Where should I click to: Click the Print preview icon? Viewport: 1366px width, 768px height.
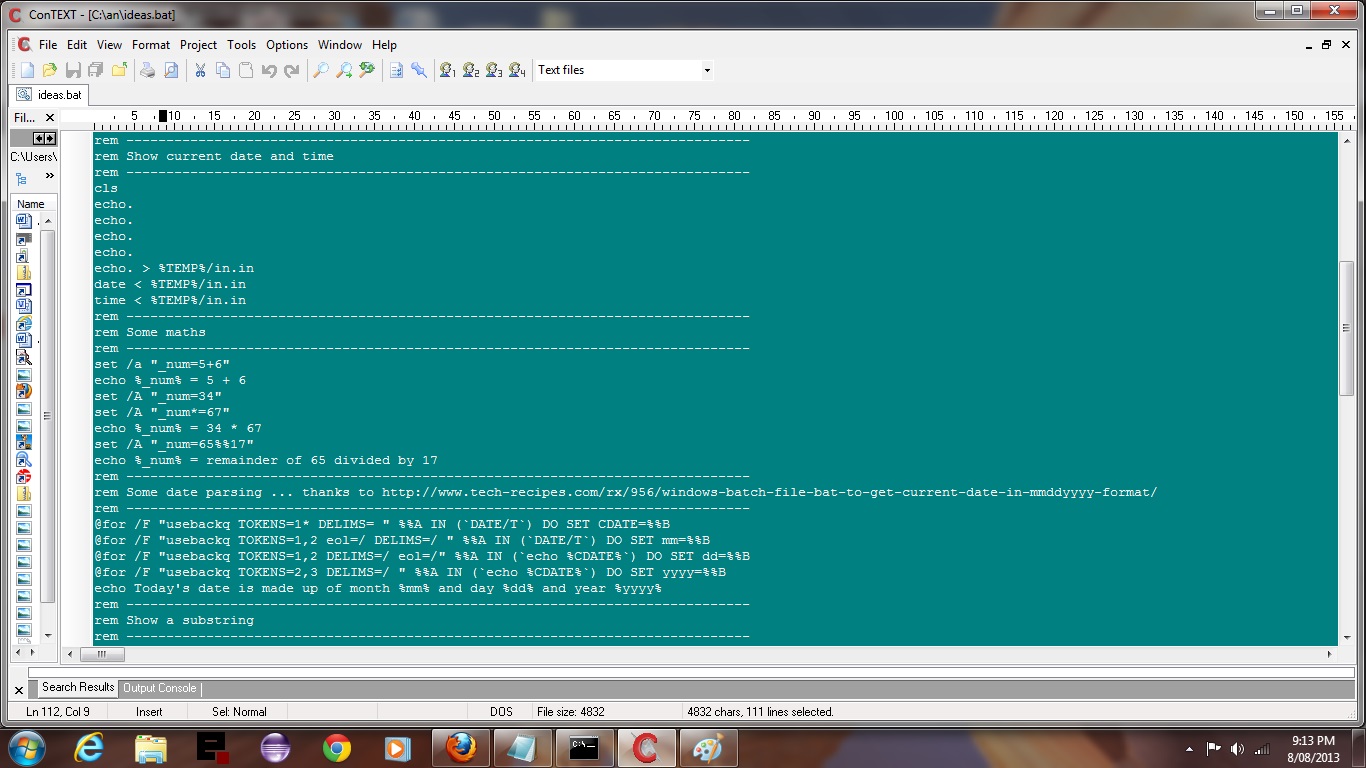click(x=171, y=70)
